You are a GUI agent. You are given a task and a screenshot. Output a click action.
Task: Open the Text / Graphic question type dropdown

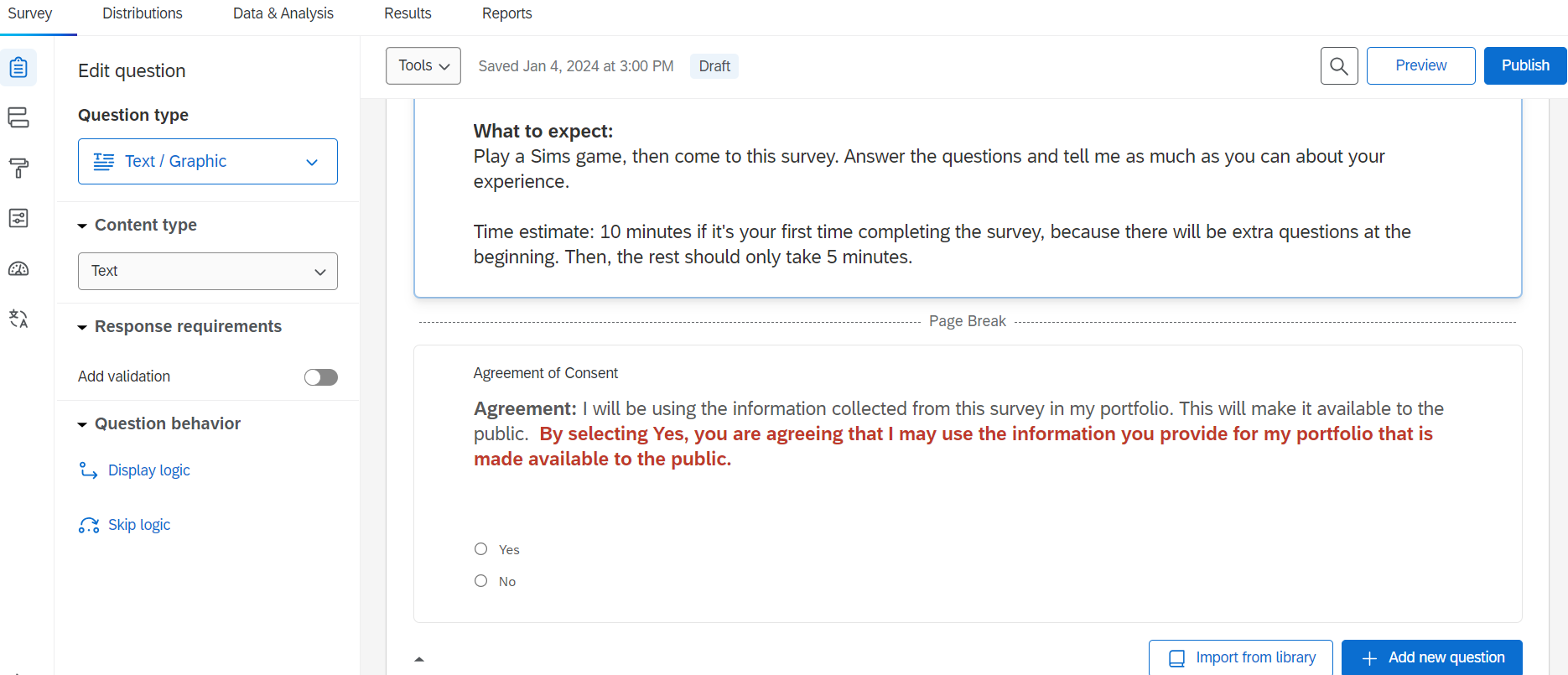point(208,162)
